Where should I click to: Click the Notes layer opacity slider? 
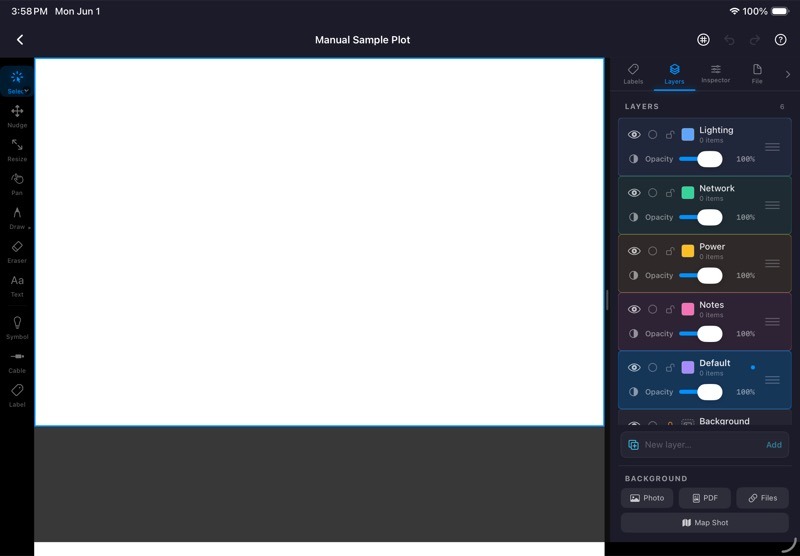point(701,334)
